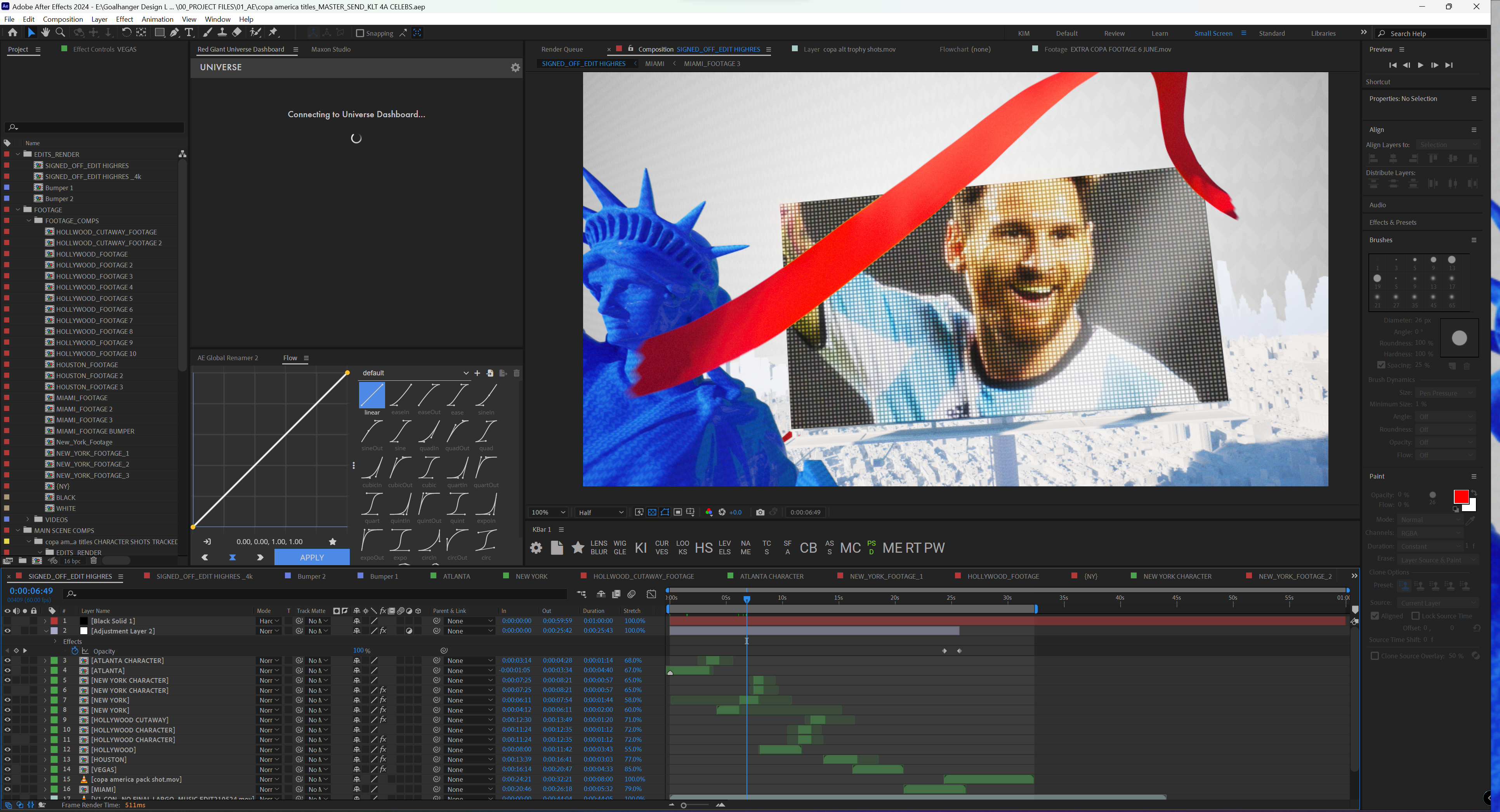This screenshot has height=812, width=1500.
Task: Select the Pen tool
Action: (174, 33)
